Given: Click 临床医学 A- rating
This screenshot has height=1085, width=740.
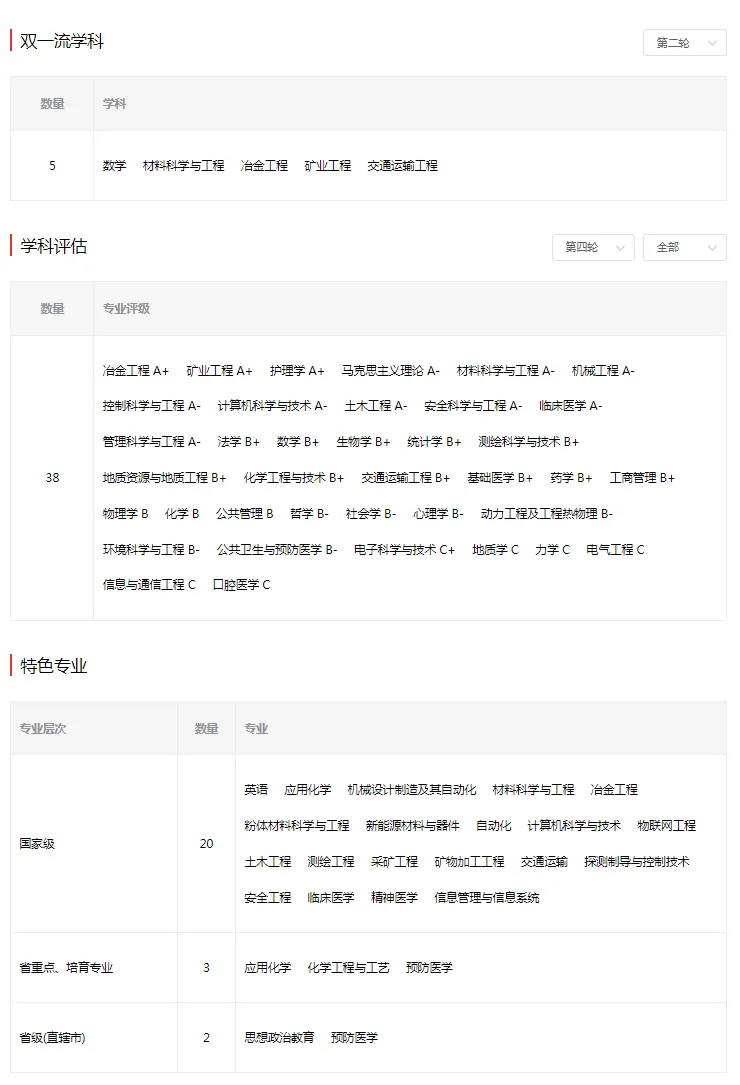Looking at the screenshot, I should (x=570, y=405).
